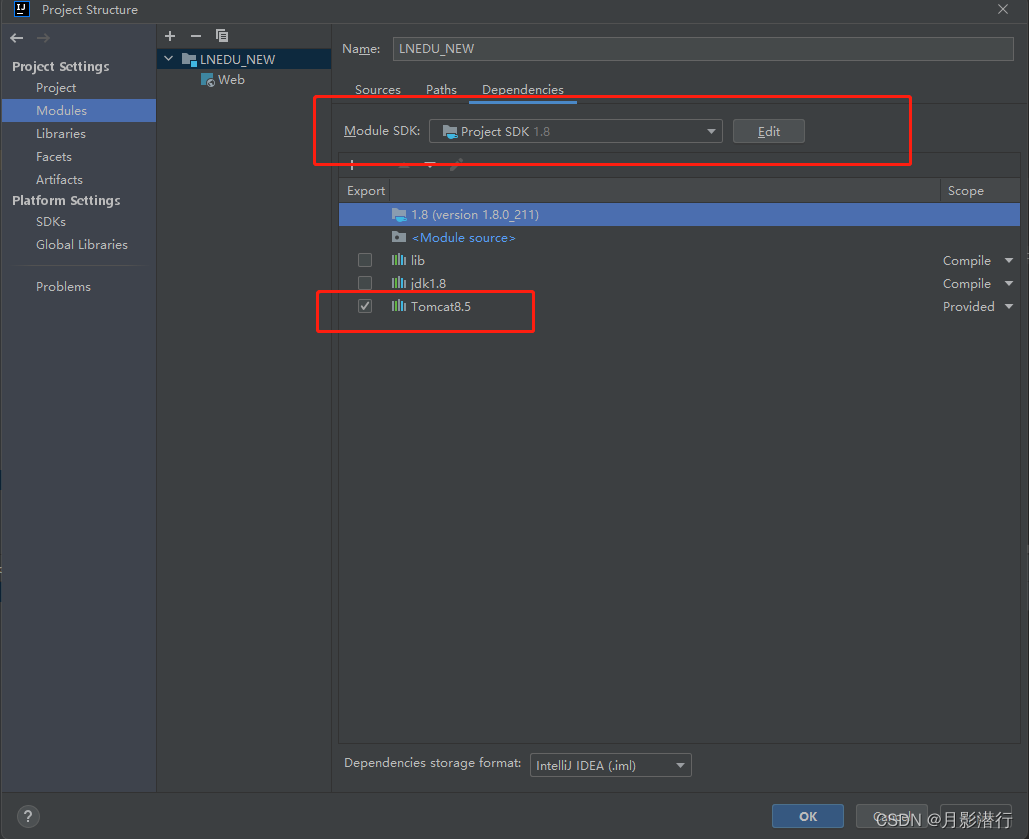Click the LNEDU_NEW module folder icon

(189, 59)
